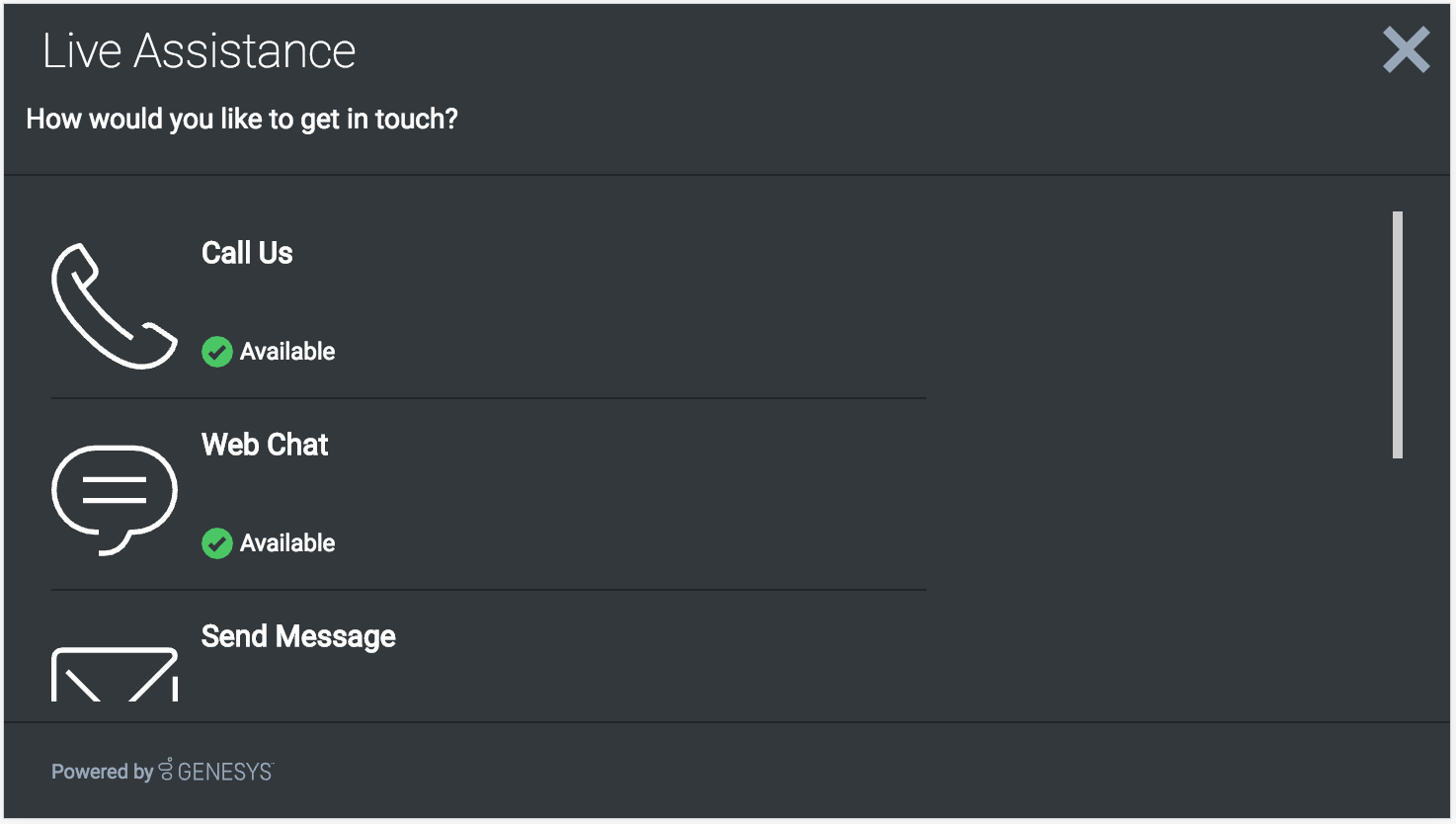Open Web Chat via its label
Image resolution: width=1456 pixels, height=824 pixels.
pos(265,445)
